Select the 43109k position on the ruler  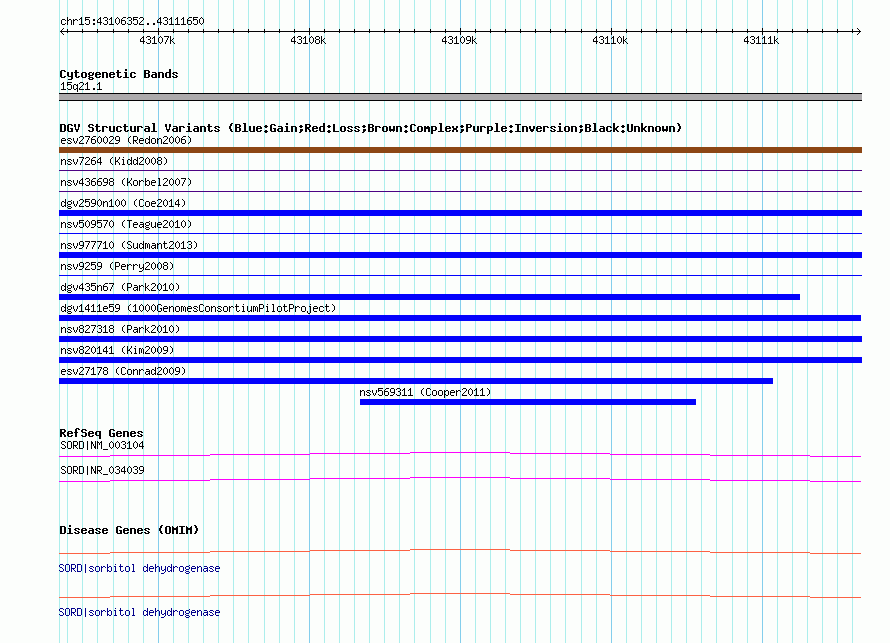(x=459, y=41)
